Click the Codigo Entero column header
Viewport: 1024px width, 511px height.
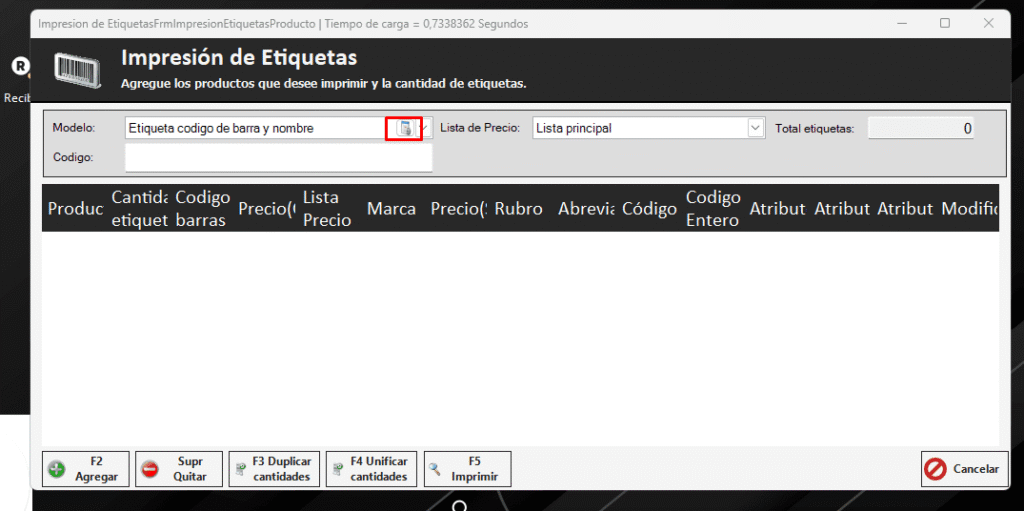pos(712,209)
